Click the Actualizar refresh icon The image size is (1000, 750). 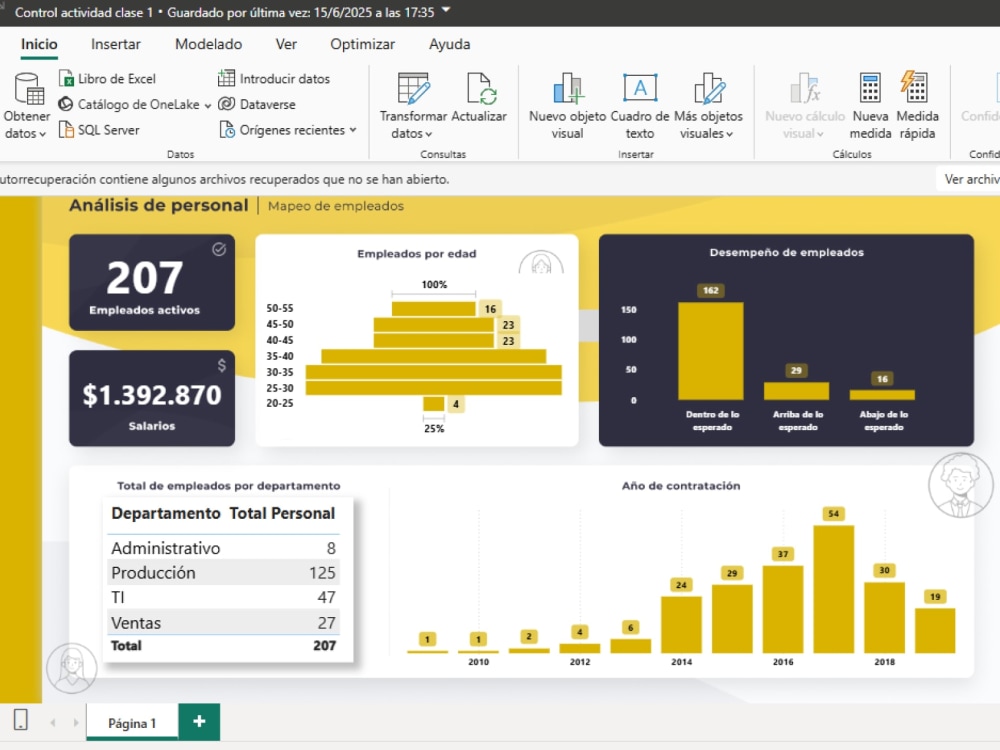pyautogui.click(x=480, y=88)
